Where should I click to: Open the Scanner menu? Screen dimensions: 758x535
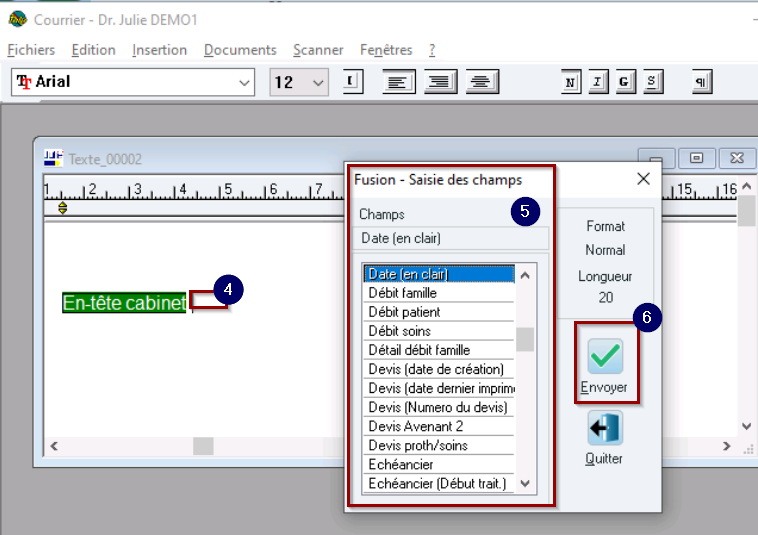(x=318, y=50)
